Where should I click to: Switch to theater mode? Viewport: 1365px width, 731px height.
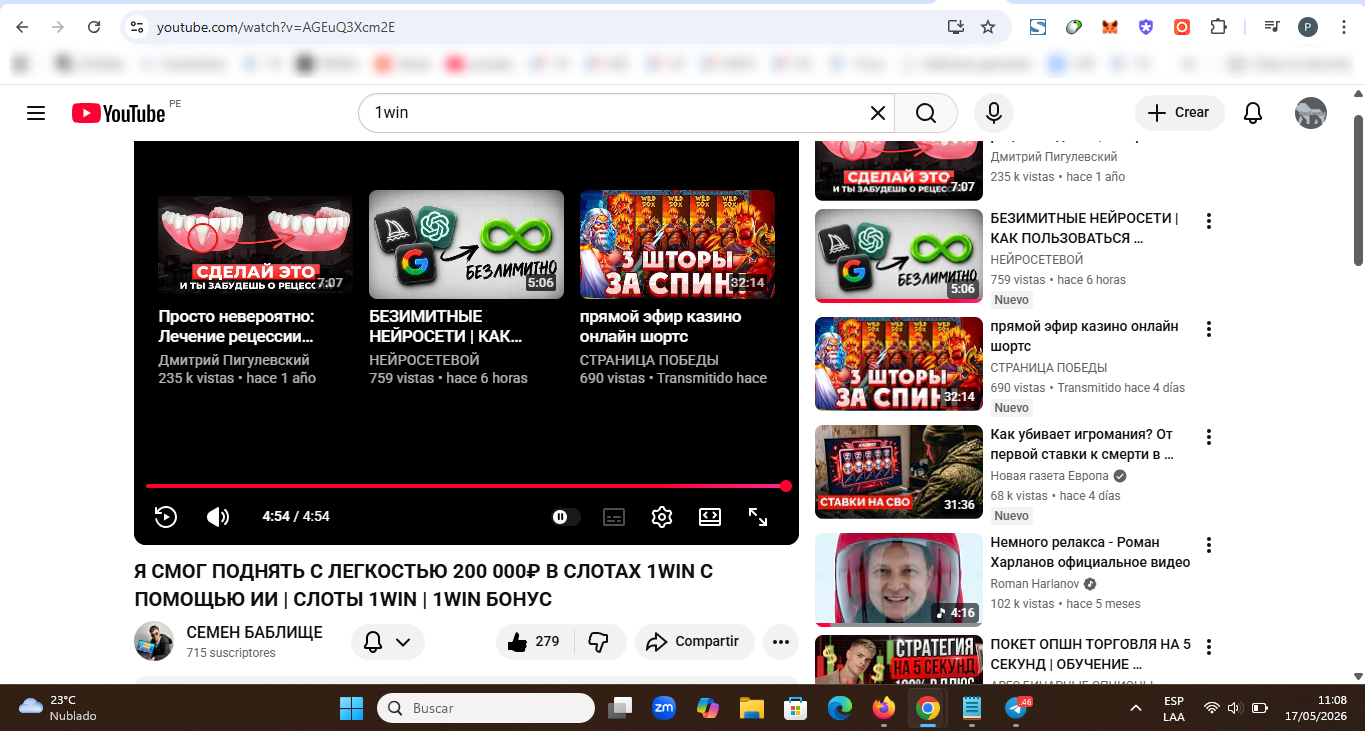click(x=710, y=517)
